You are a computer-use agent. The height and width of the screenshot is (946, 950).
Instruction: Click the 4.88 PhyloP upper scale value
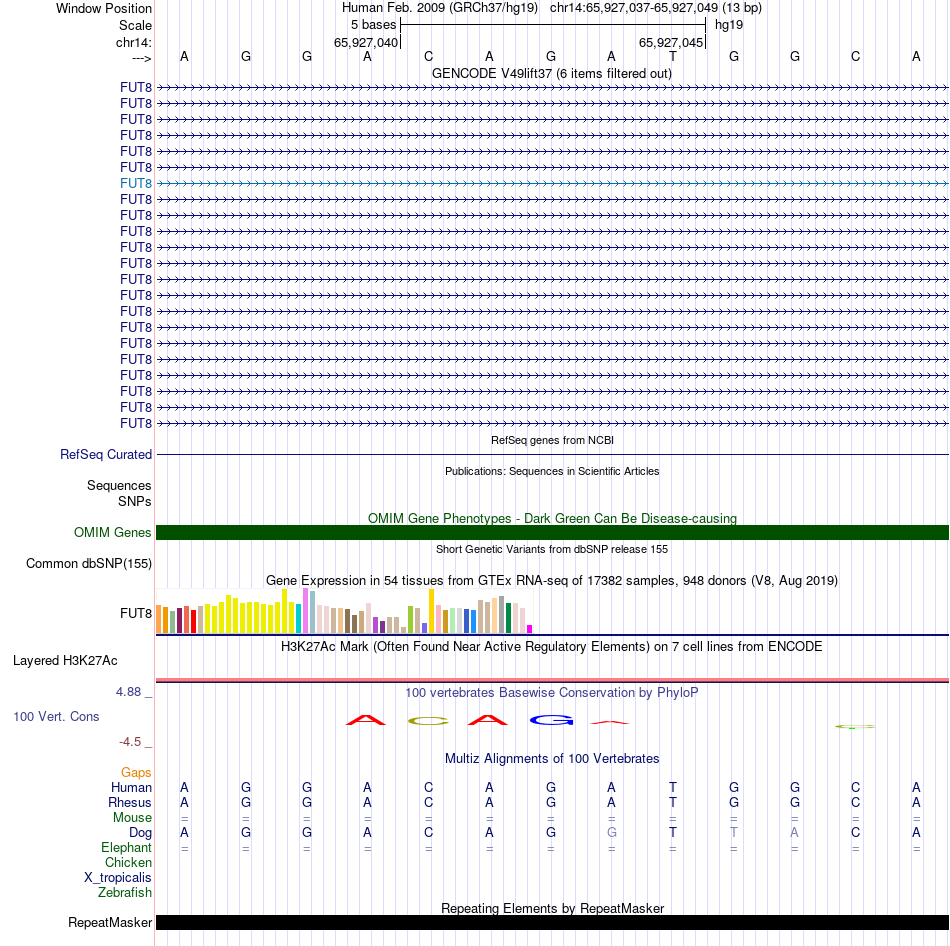tap(128, 691)
